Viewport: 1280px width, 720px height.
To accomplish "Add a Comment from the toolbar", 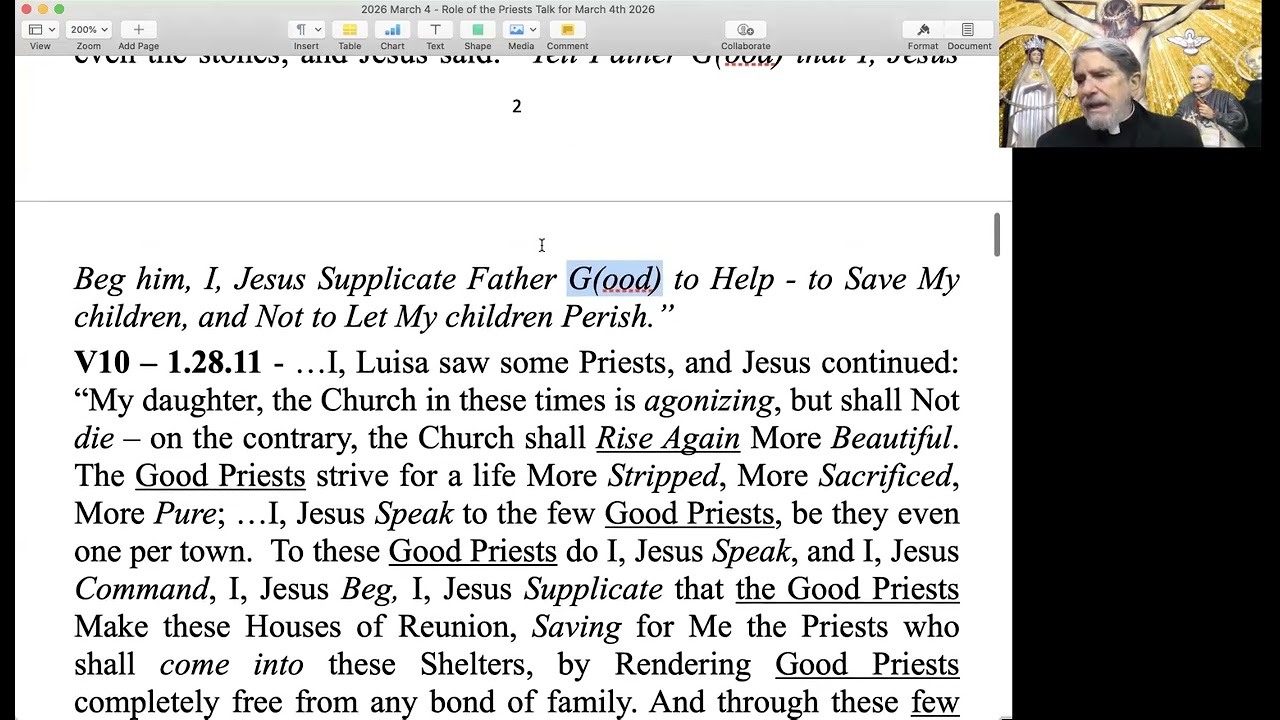I will point(567,35).
